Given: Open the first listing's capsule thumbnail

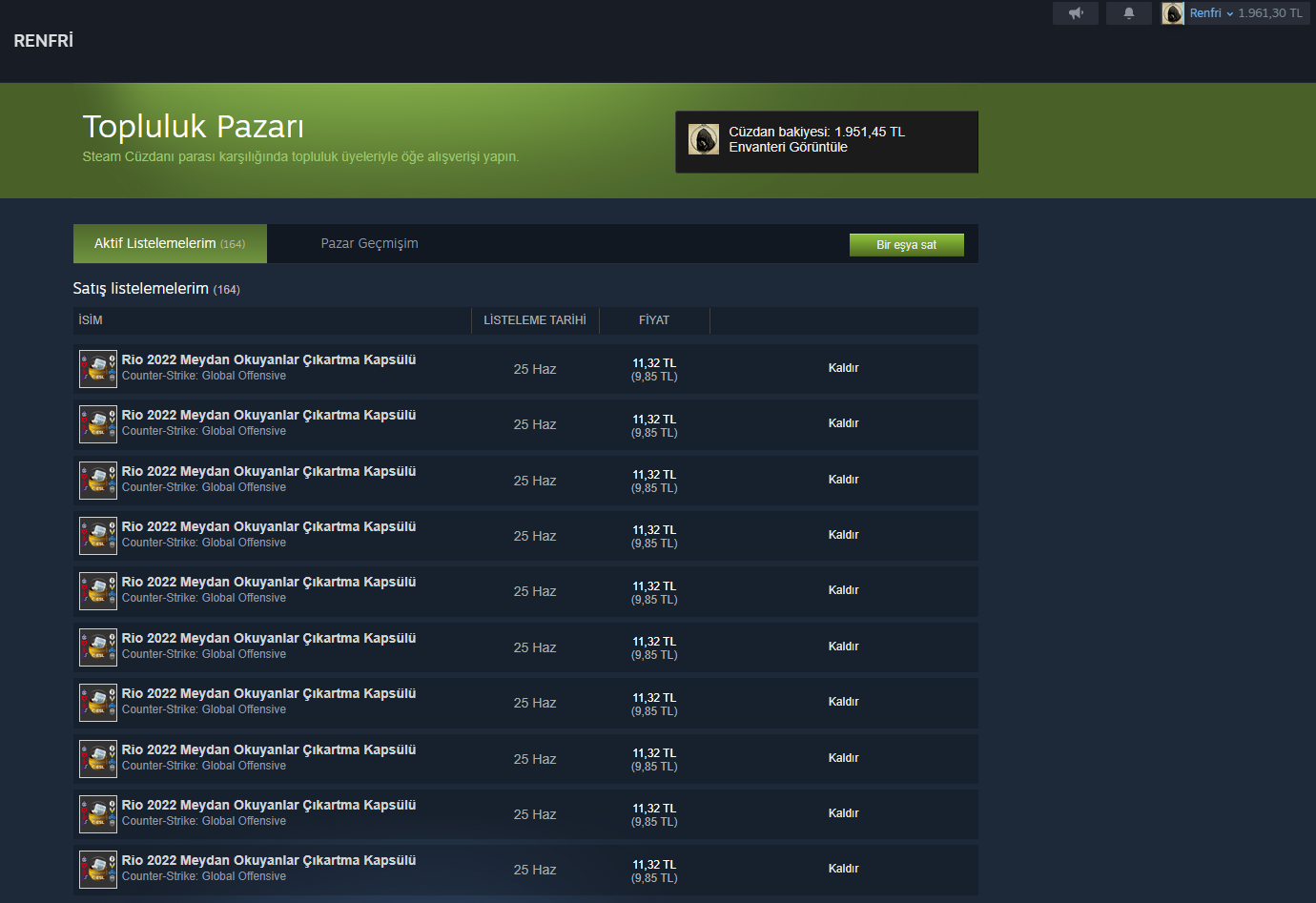Looking at the screenshot, I should 98,369.
